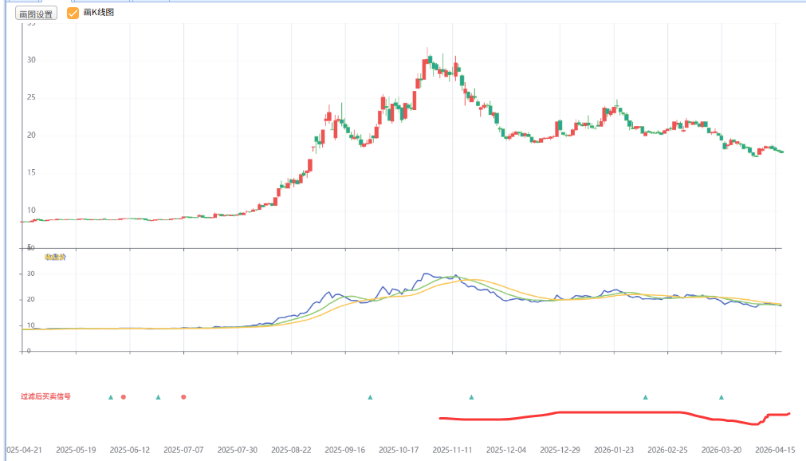Click the 25 price axis label
806x461 pixels.
pos(31,98)
